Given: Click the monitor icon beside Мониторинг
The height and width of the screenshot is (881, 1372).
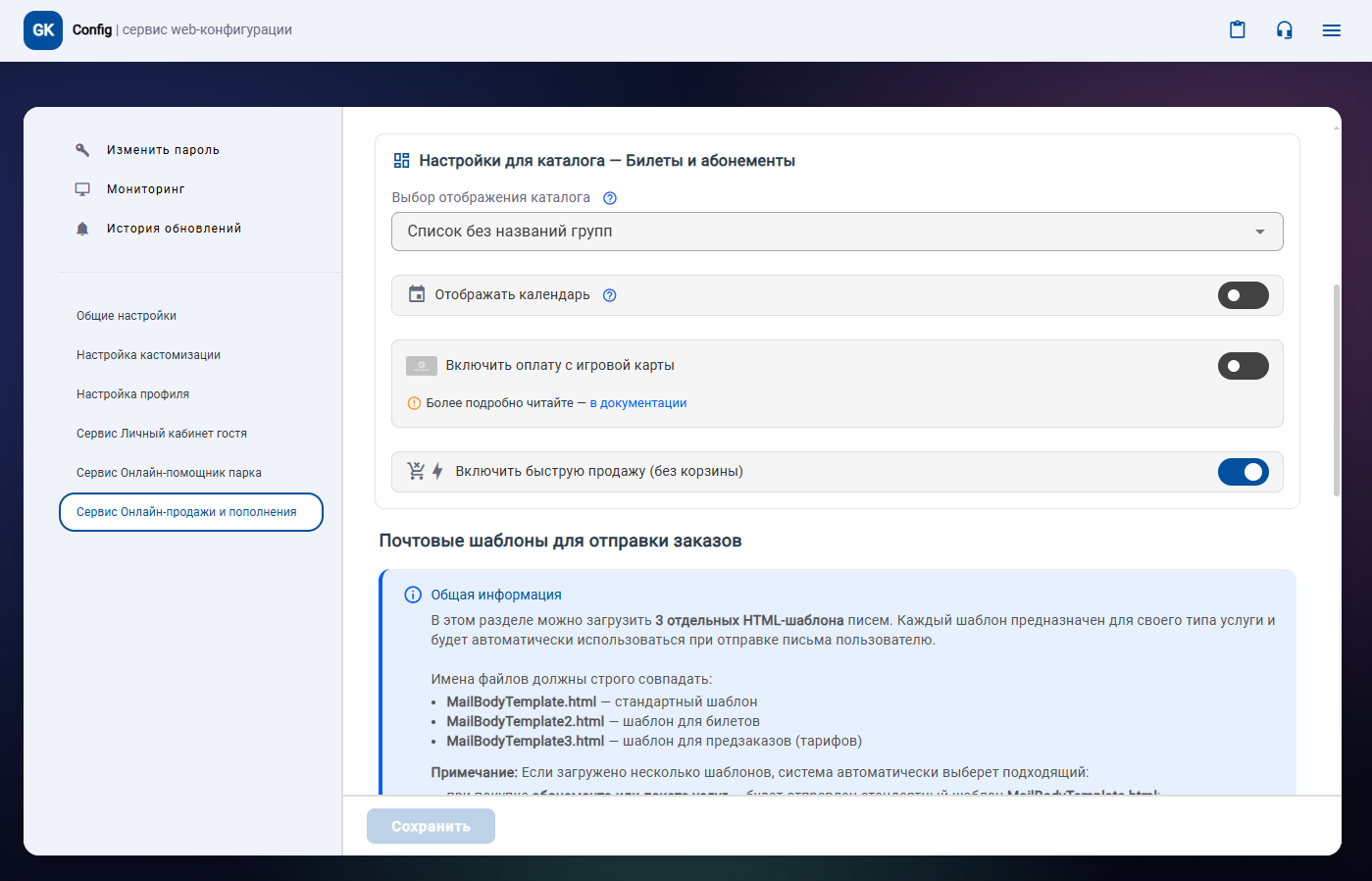Looking at the screenshot, I should [x=82, y=189].
